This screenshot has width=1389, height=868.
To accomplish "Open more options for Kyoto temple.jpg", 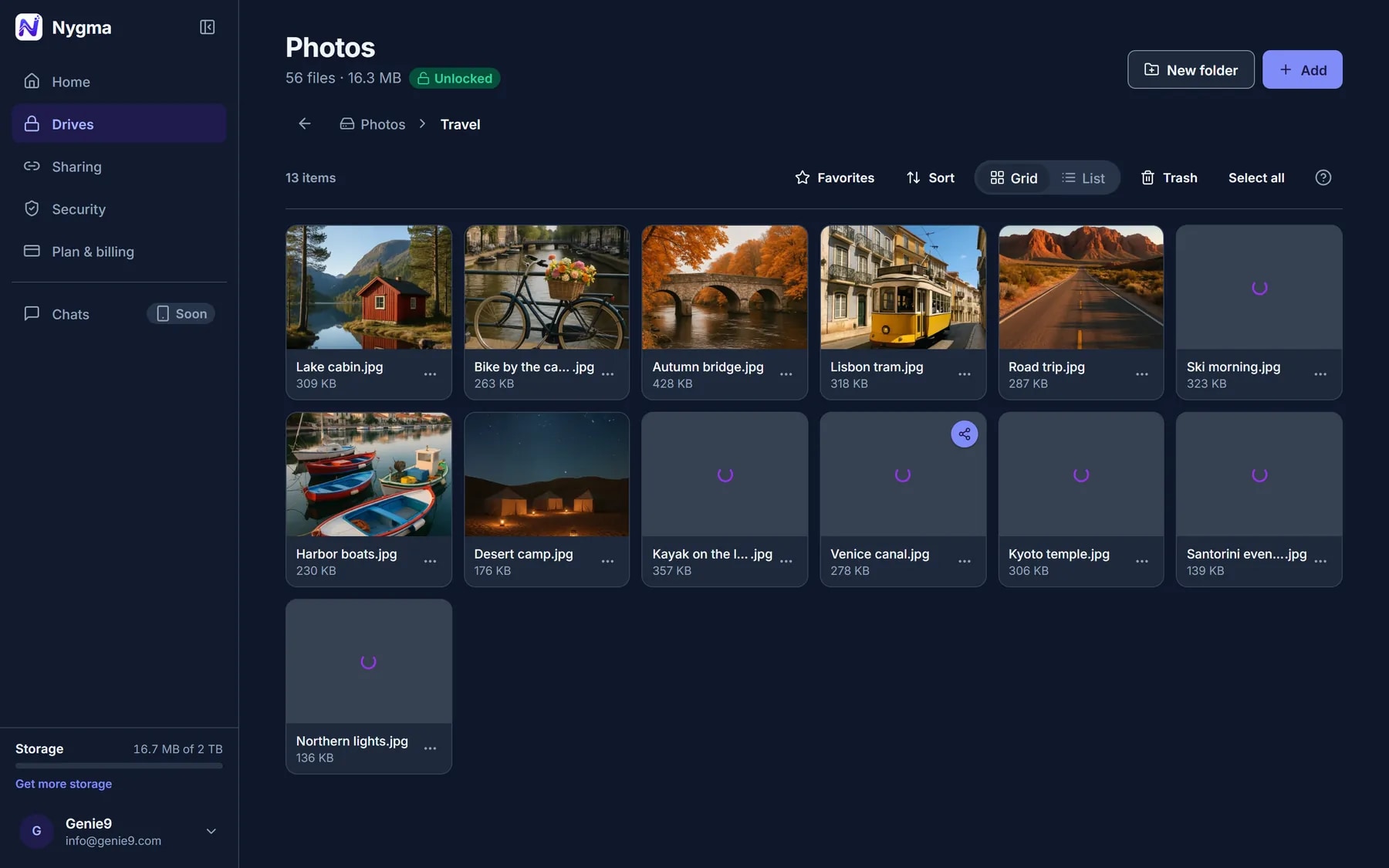I will (x=1141, y=562).
